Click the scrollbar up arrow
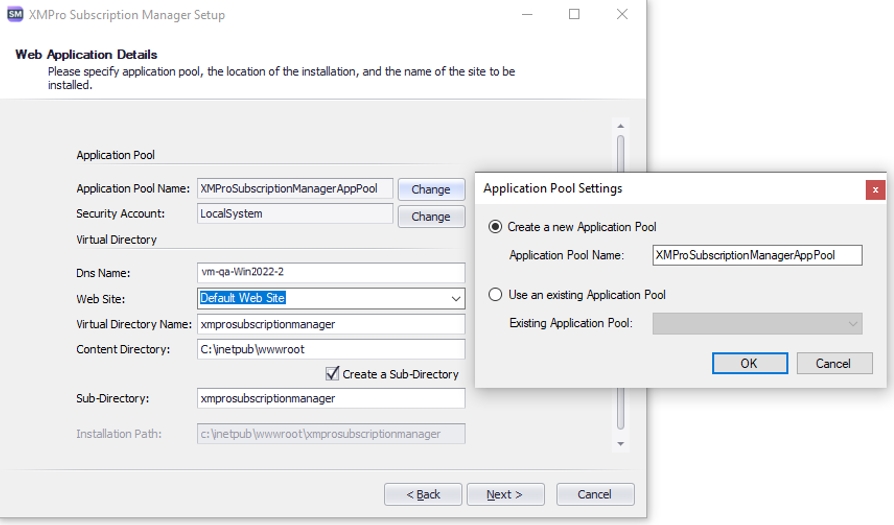 click(x=620, y=126)
